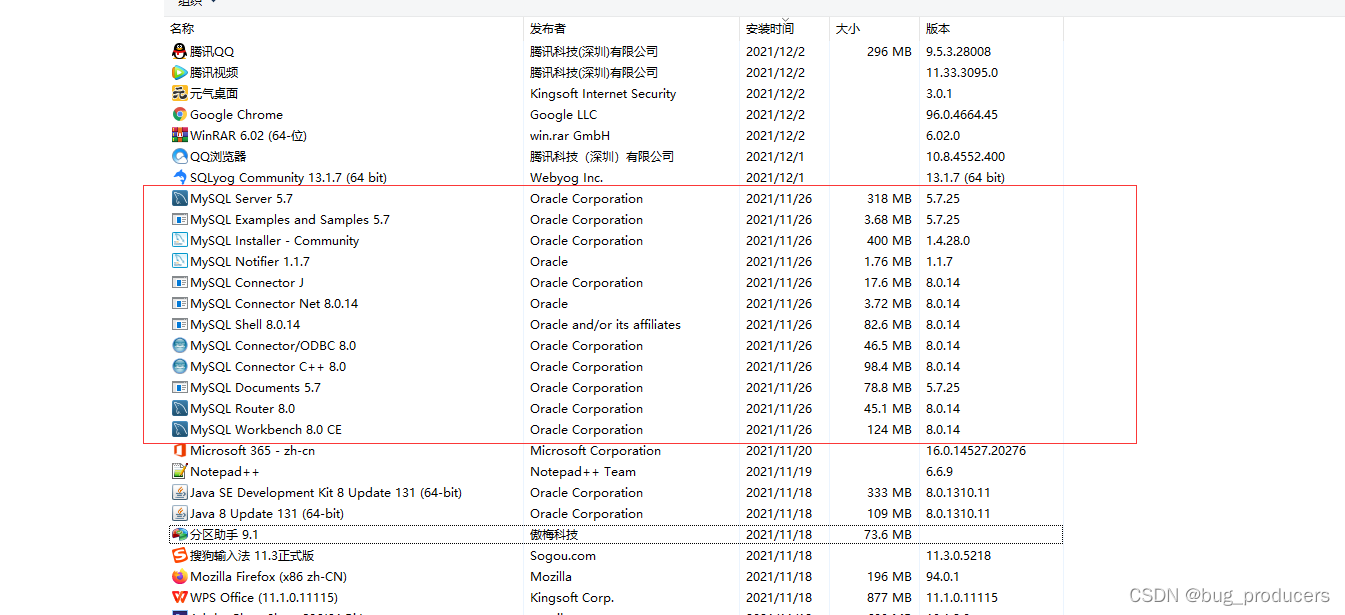The image size is (1345, 615).
Task: Click version 11.3.0.5218
Action: coord(956,555)
